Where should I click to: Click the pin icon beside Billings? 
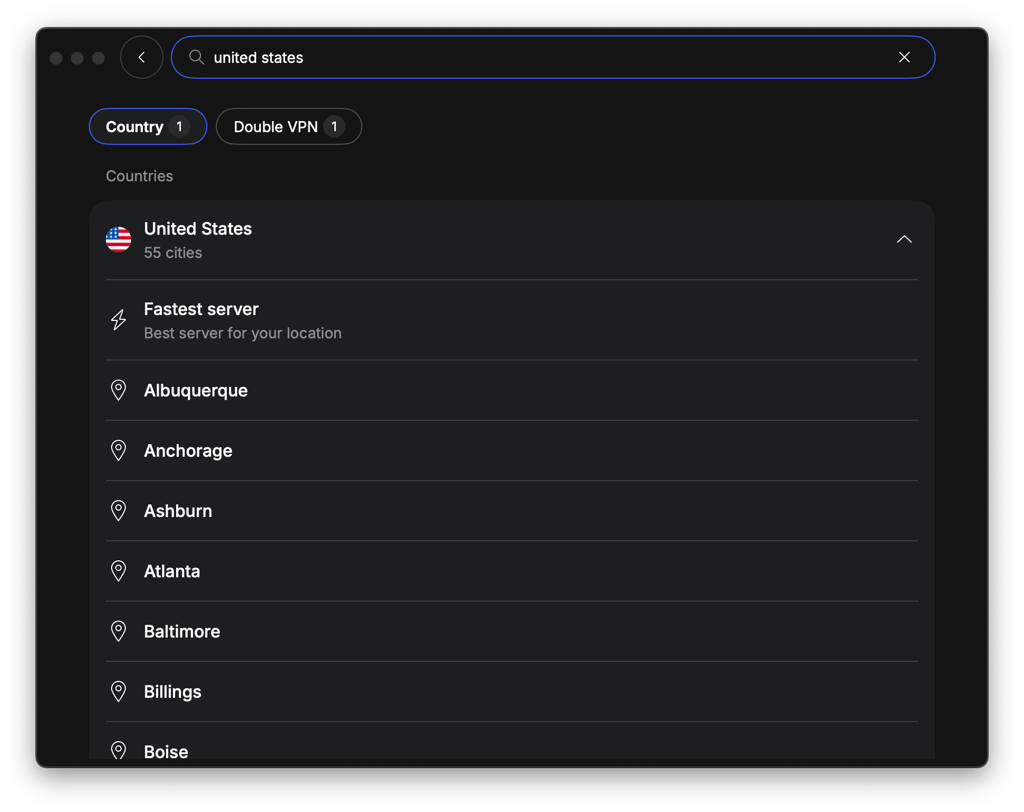118,691
